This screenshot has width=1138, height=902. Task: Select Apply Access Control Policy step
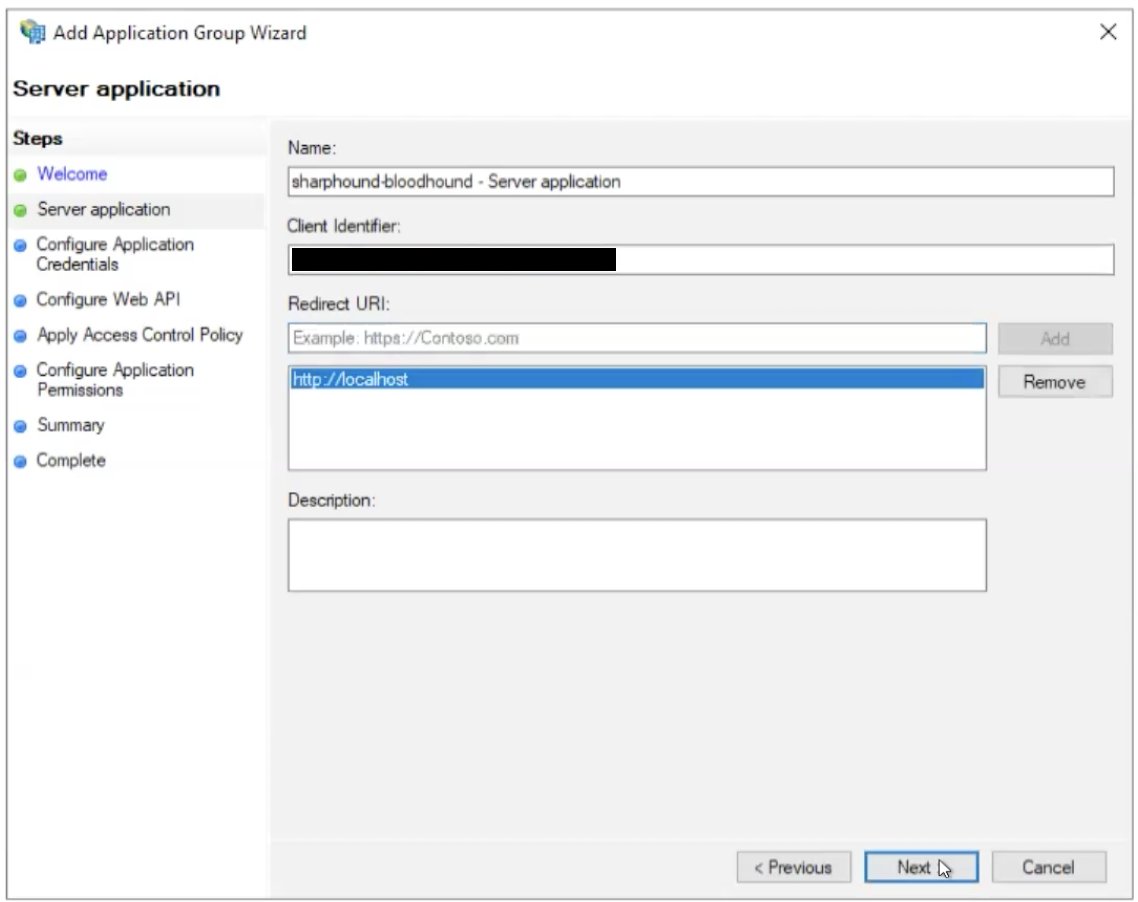click(139, 335)
